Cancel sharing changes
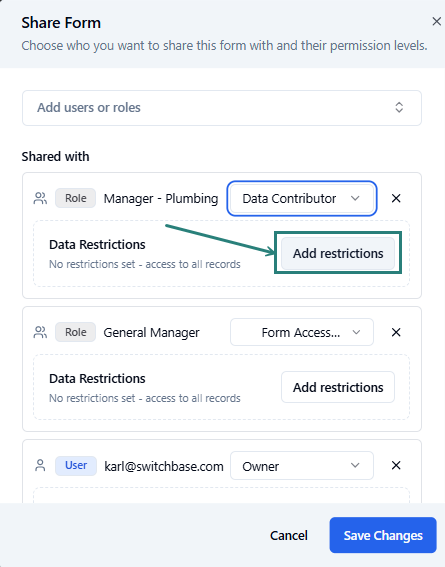The image size is (445, 567). click(x=288, y=535)
